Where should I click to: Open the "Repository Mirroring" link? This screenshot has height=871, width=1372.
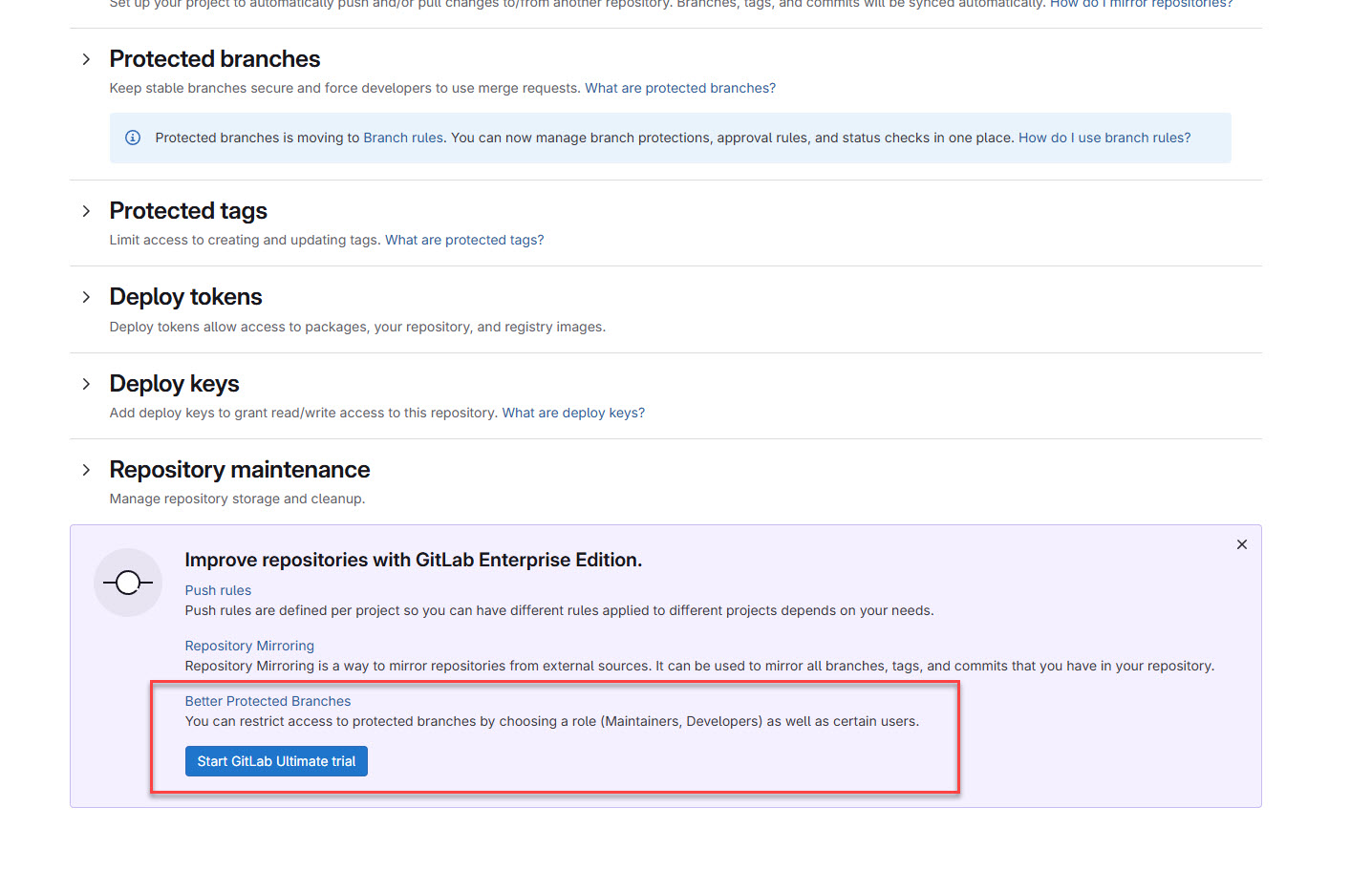point(249,646)
